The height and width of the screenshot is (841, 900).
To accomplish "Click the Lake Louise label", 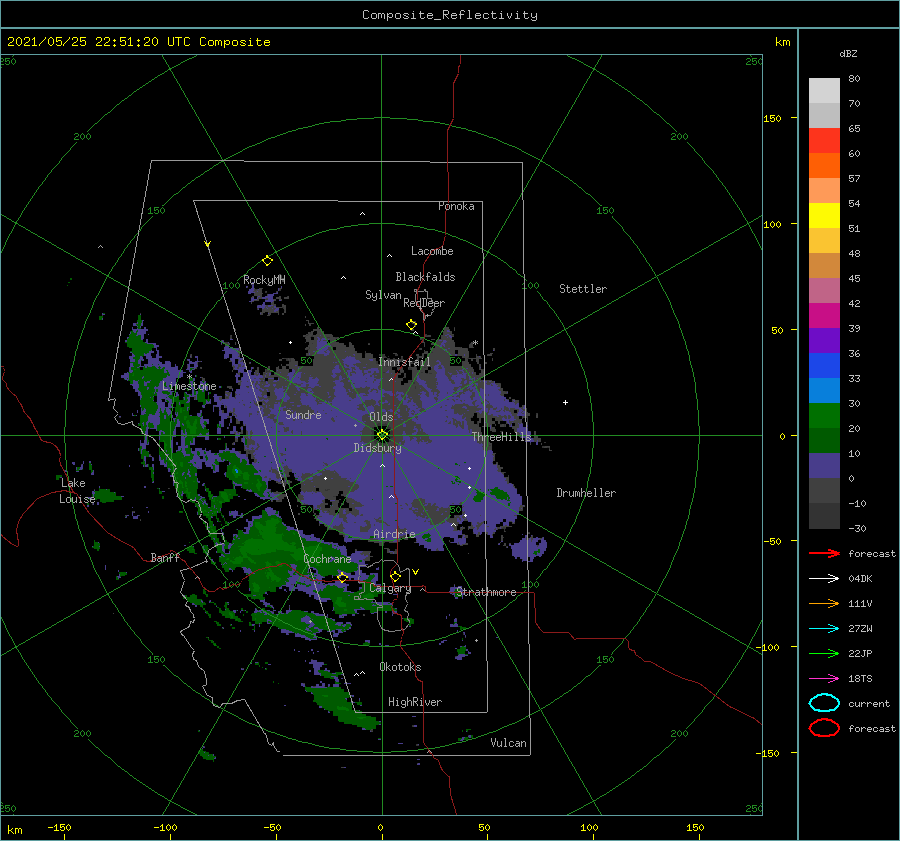I will [77, 491].
